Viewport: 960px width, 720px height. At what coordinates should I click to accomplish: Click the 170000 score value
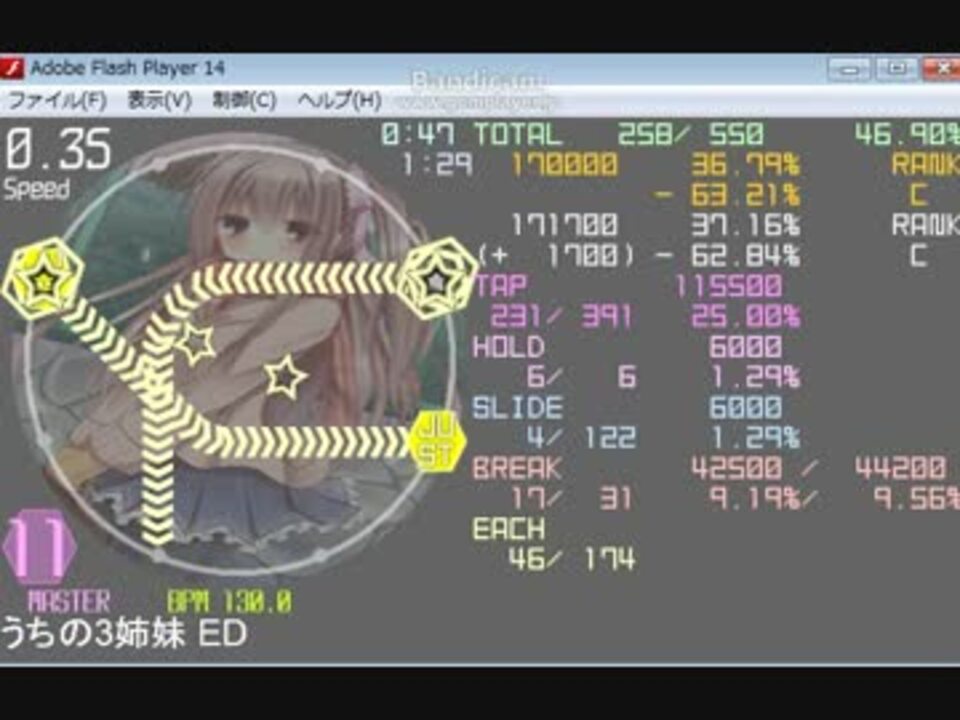564,165
